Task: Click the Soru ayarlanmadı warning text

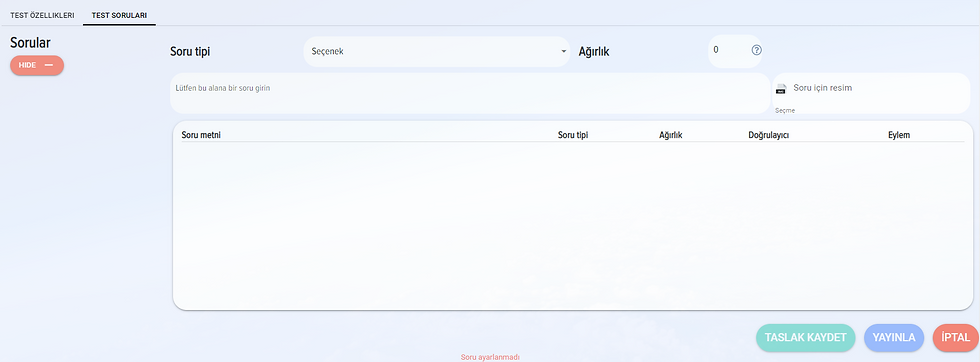Action: pos(490,358)
